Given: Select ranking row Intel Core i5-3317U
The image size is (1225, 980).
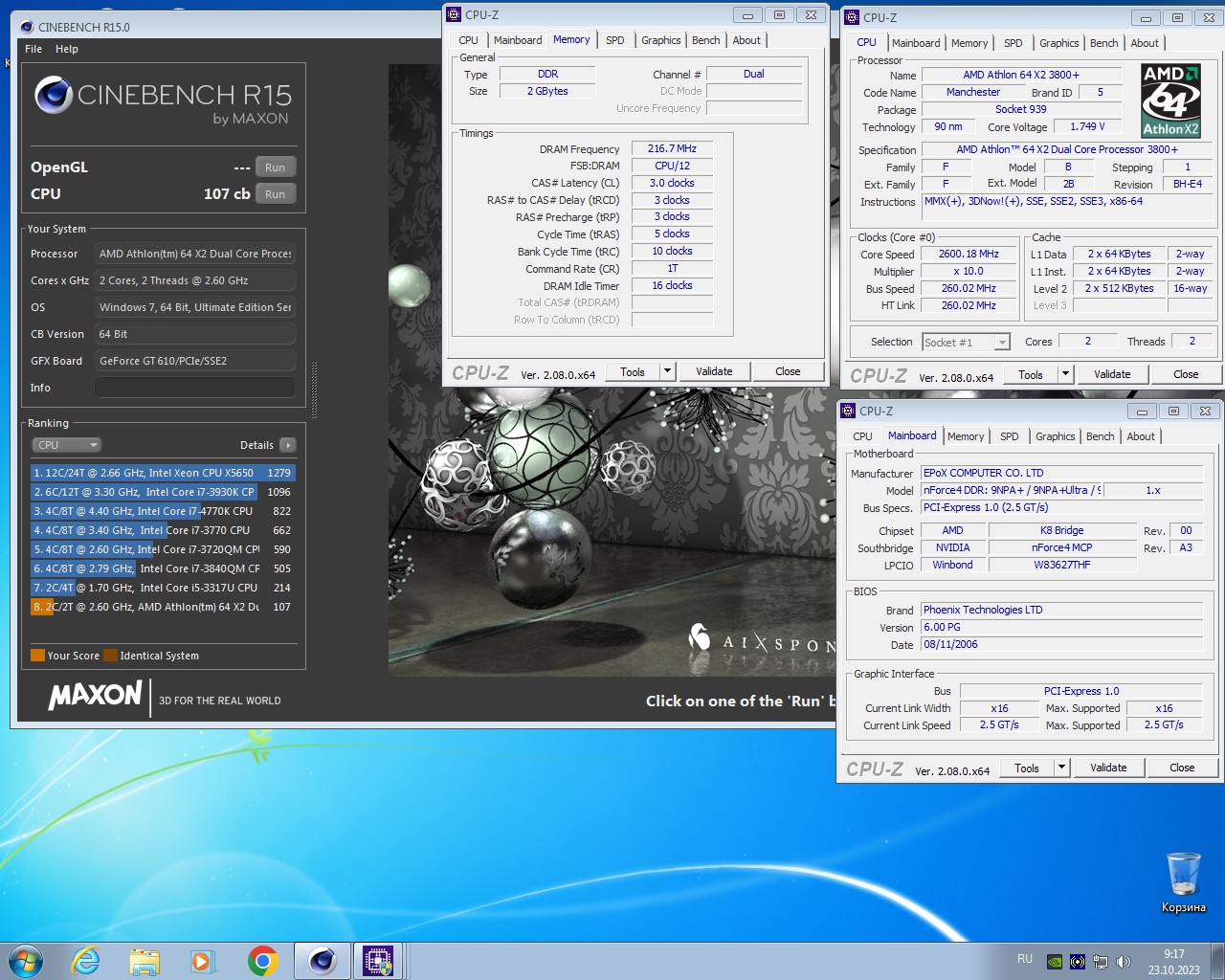Looking at the screenshot, I should [163, 588].
